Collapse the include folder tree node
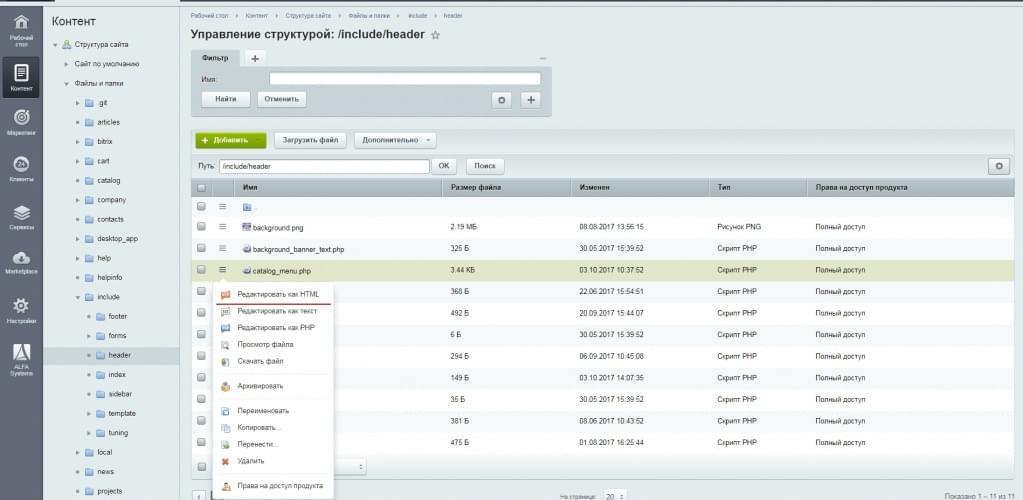The image size is (1023, 500). (77, 297)
